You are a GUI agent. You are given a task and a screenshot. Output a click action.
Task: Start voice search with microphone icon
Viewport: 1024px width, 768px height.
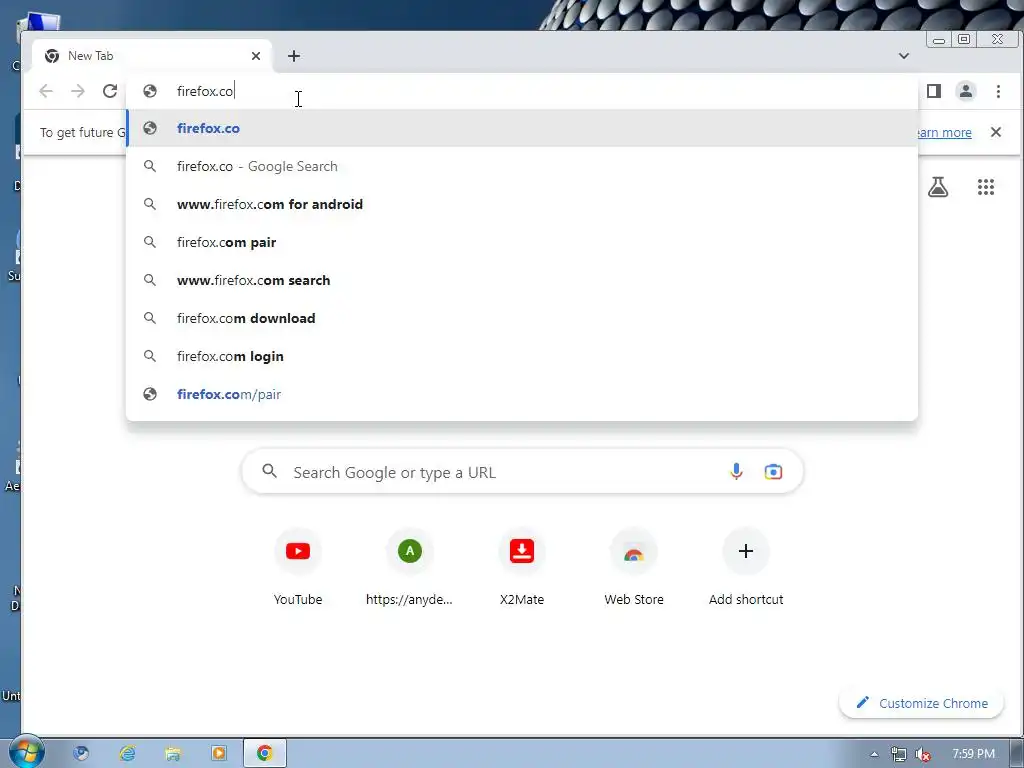(x=736, y=472)
